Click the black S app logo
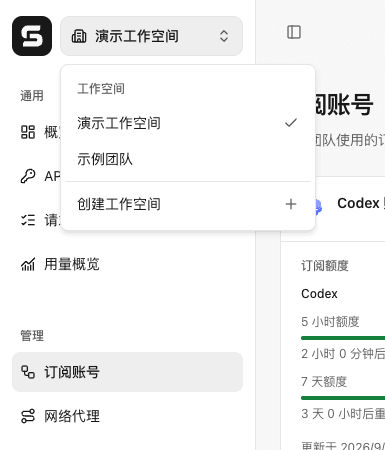Image resolution: width=385 pixels, height=450 pixels. (x=32, y=36)
